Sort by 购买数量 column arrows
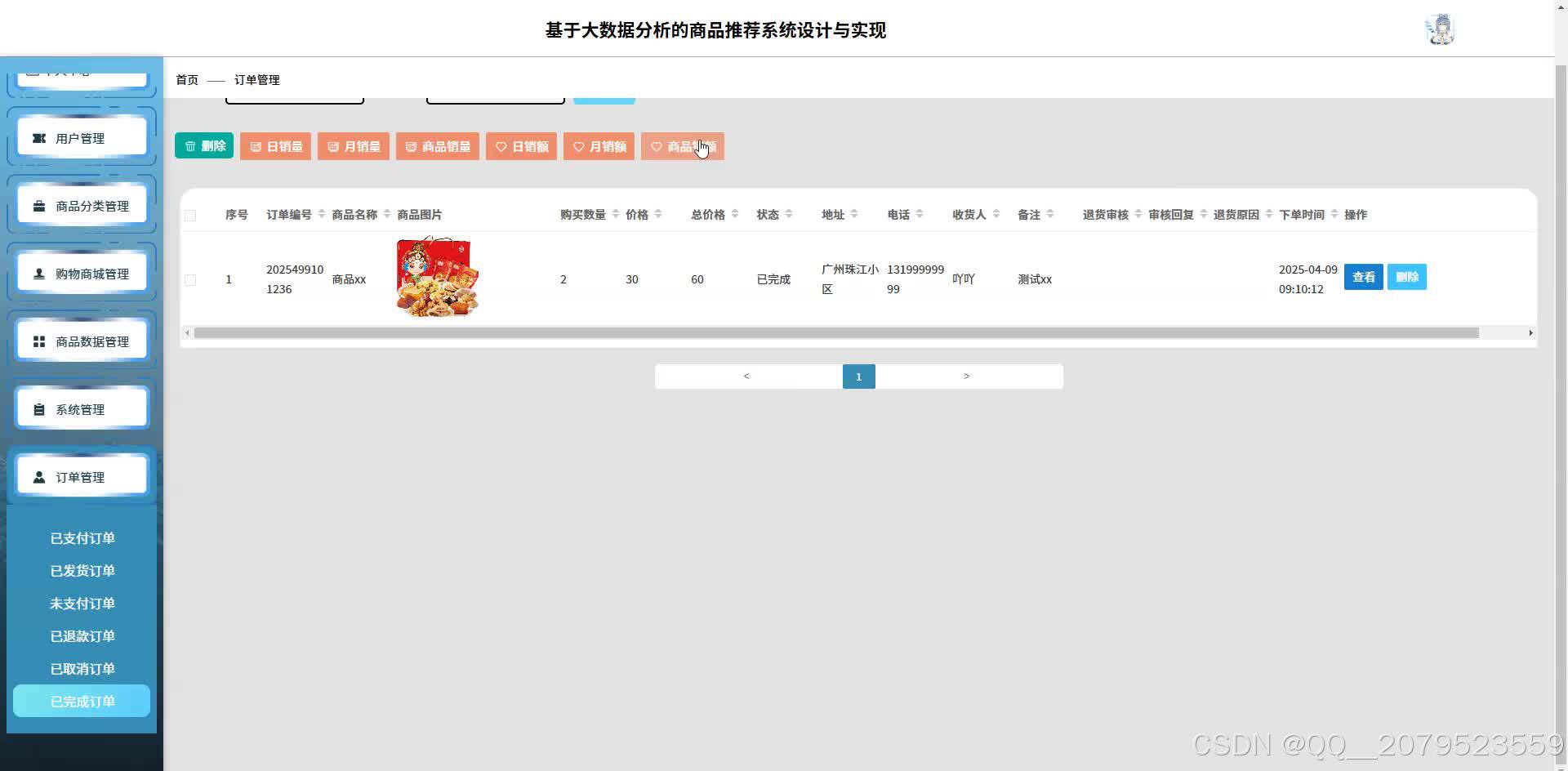 pos(616,214)
